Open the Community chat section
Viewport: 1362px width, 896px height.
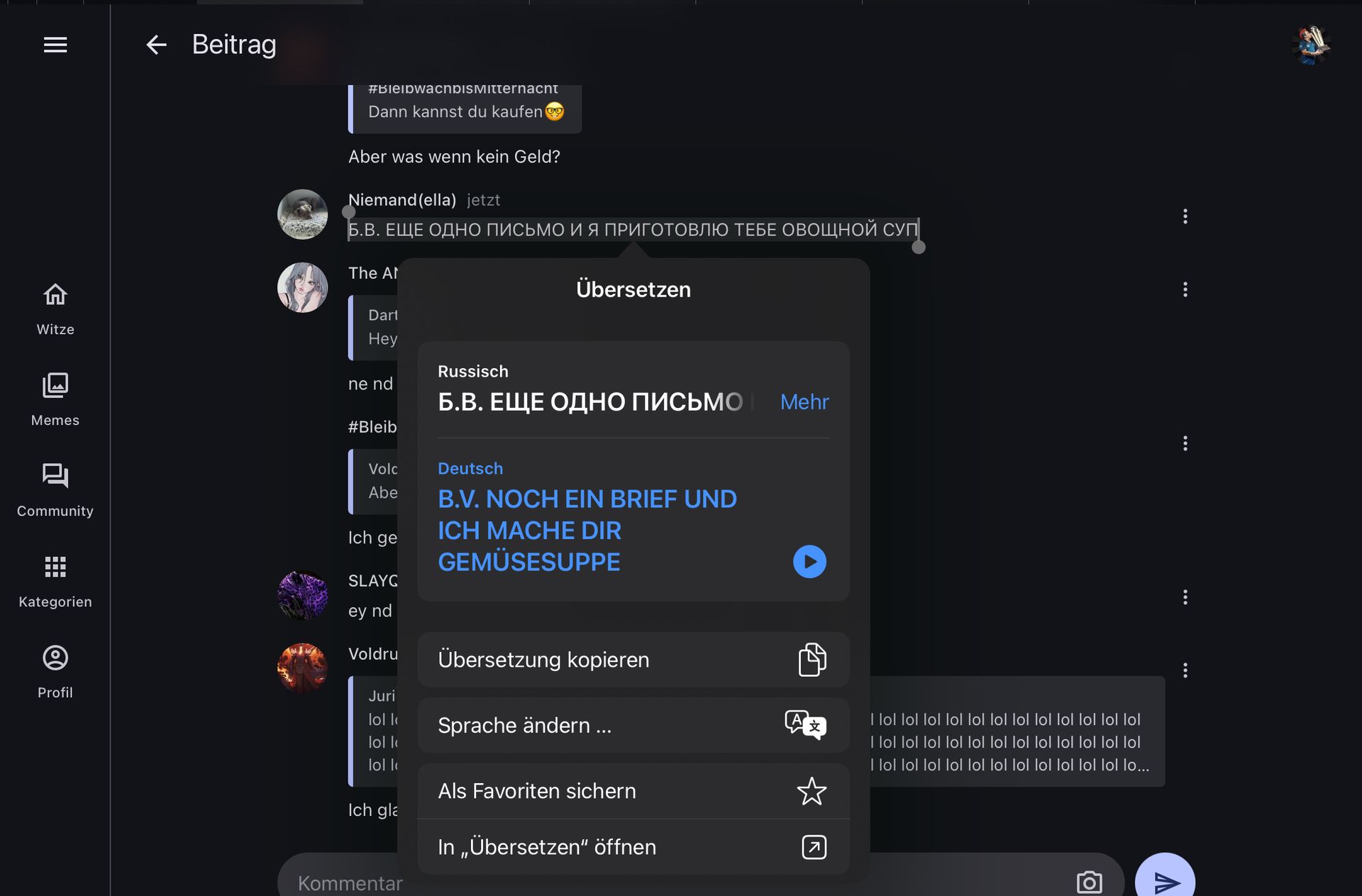(55, 491)
